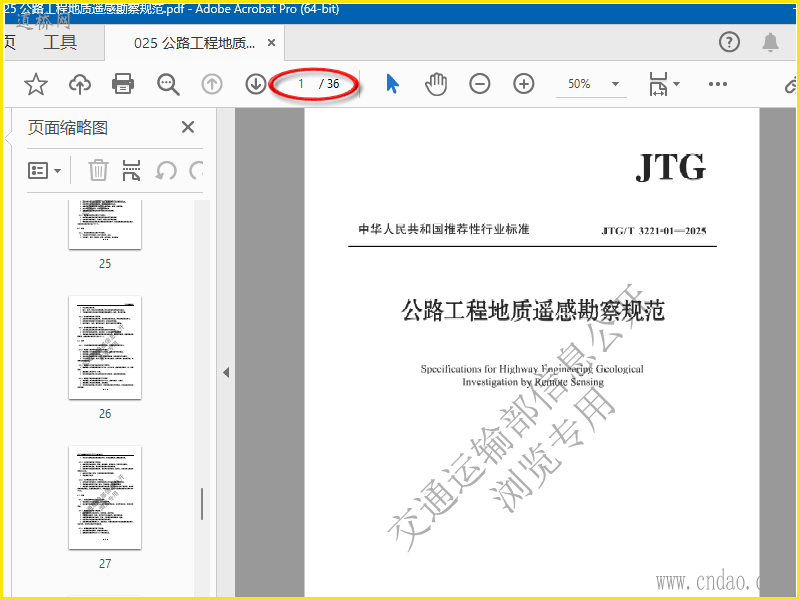Screen dimensions: 800x600
Task: Select the arrow selection tool
Action: point(392,84)
